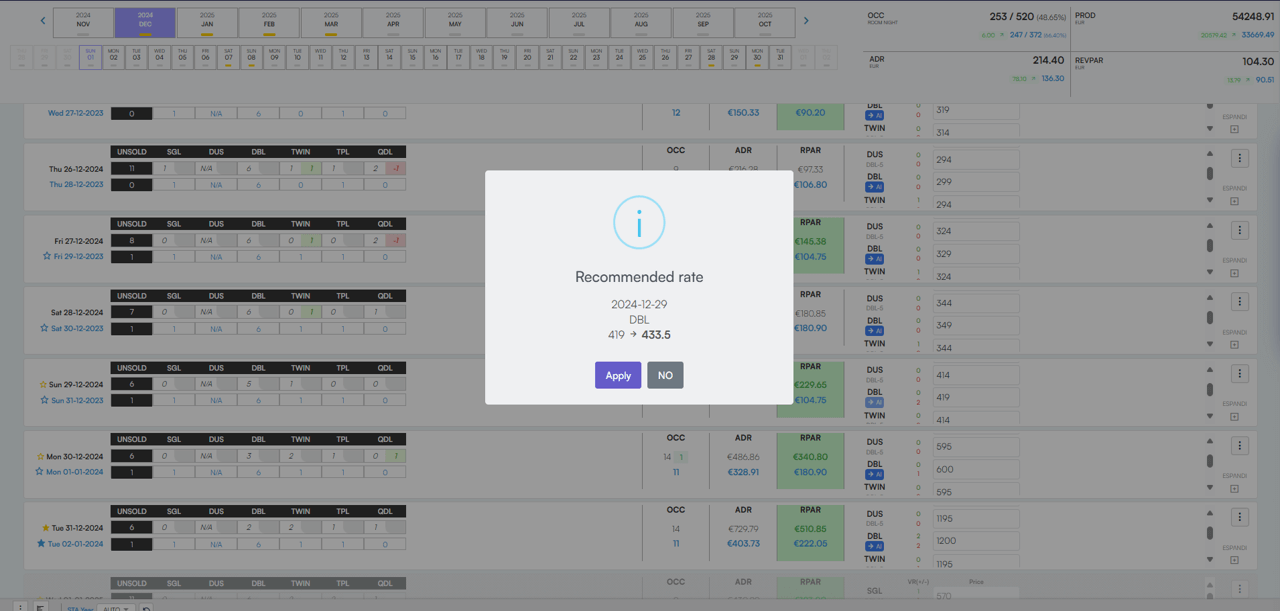Expand the Mon 30-12-2024 row via ESPANDI icon

point(1234,489)
